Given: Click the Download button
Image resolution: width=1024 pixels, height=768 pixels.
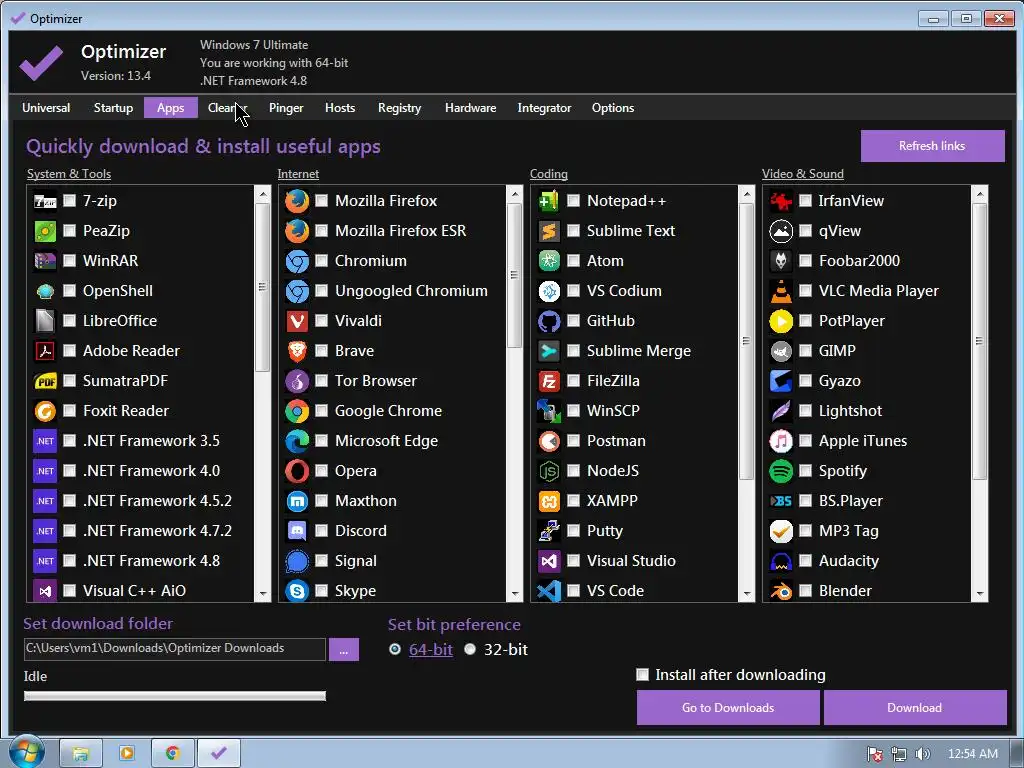Looking at the screenshot, I should (x=915, y=708).
